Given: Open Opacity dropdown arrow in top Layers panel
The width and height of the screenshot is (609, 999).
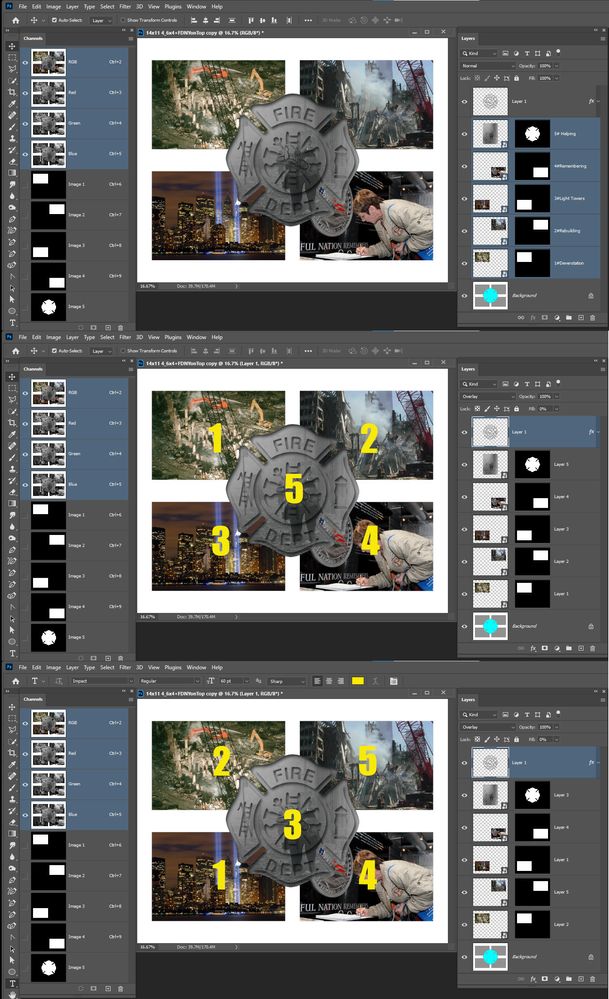Looking at the screenshot, I should coord(556,66).
